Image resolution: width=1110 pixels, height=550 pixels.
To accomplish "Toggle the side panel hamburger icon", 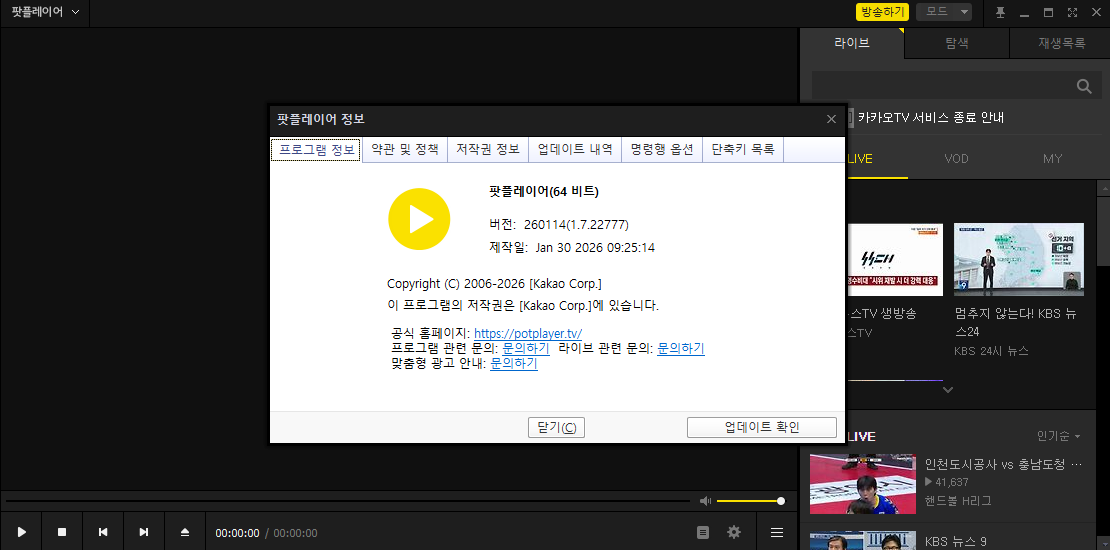I will (777, 532).
